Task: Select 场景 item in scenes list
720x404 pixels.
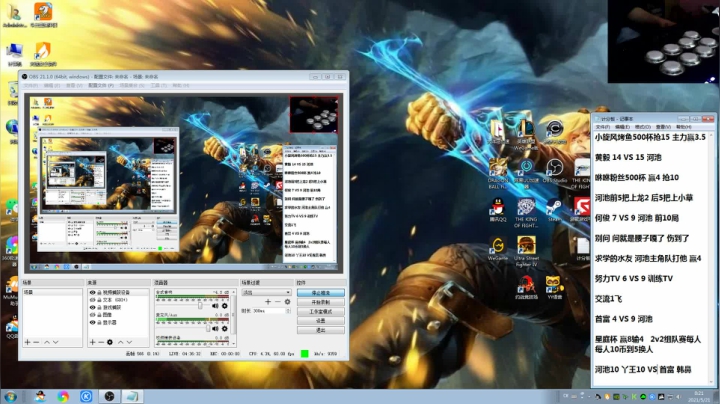Action: (x=52, y=292)
